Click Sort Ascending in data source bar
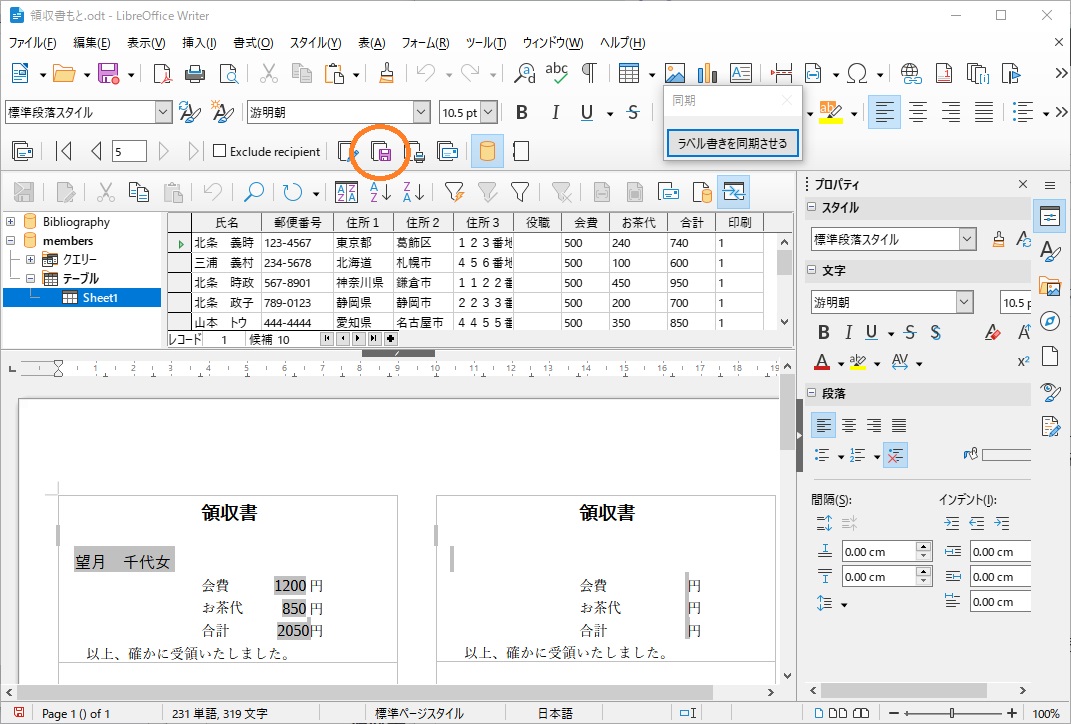1071x724 pixels. [380, 193]
